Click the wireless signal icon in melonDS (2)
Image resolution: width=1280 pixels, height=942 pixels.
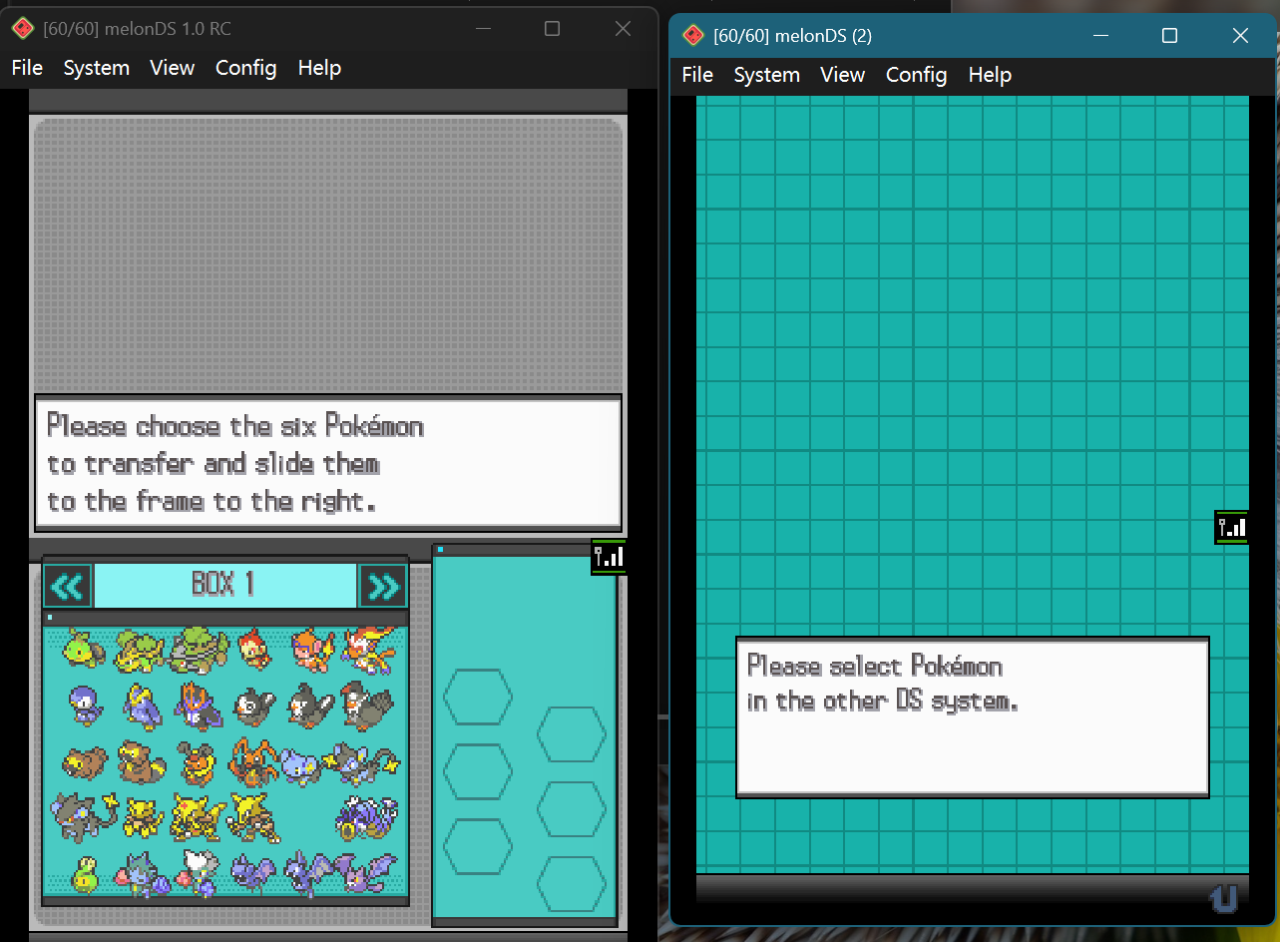tap(1231, 527)
